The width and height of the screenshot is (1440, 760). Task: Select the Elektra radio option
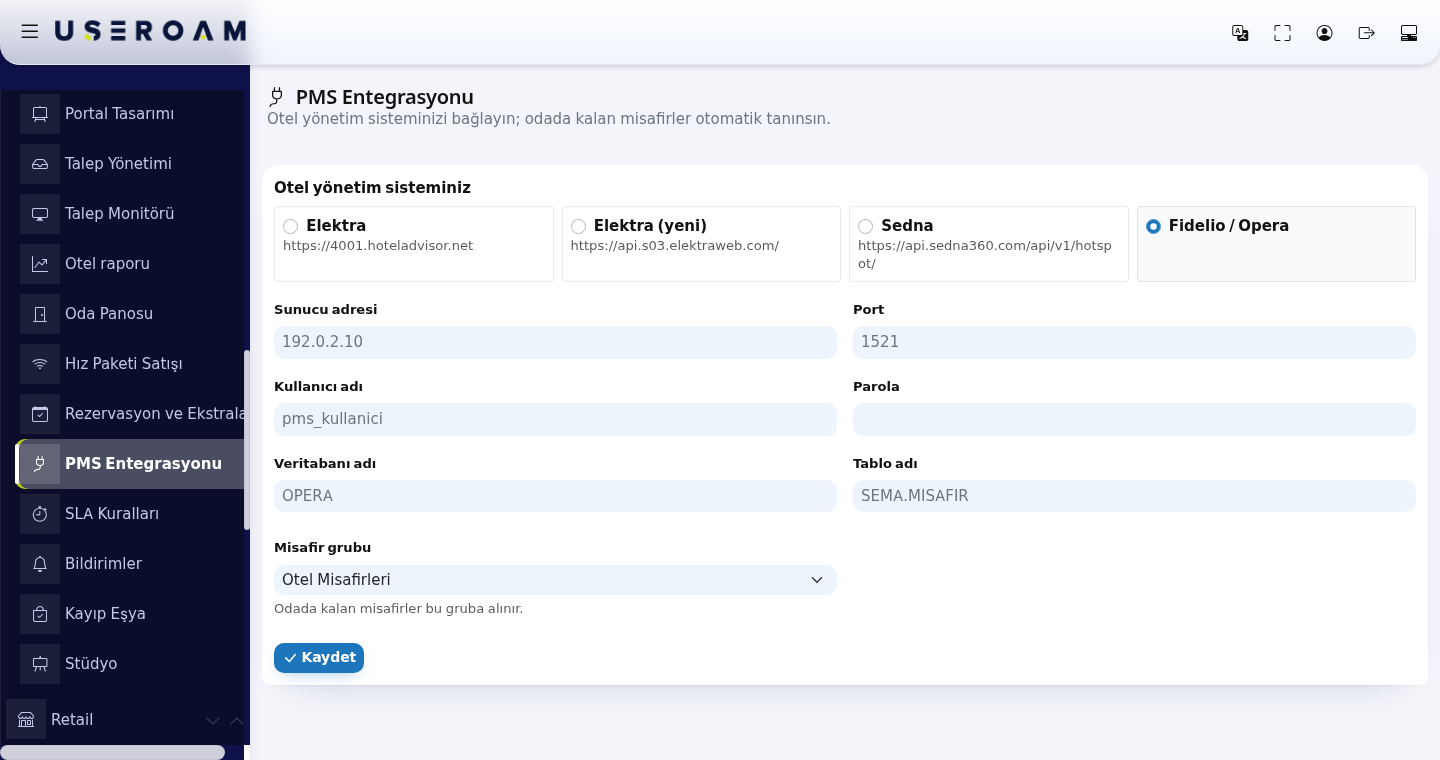tap(290, 227)
